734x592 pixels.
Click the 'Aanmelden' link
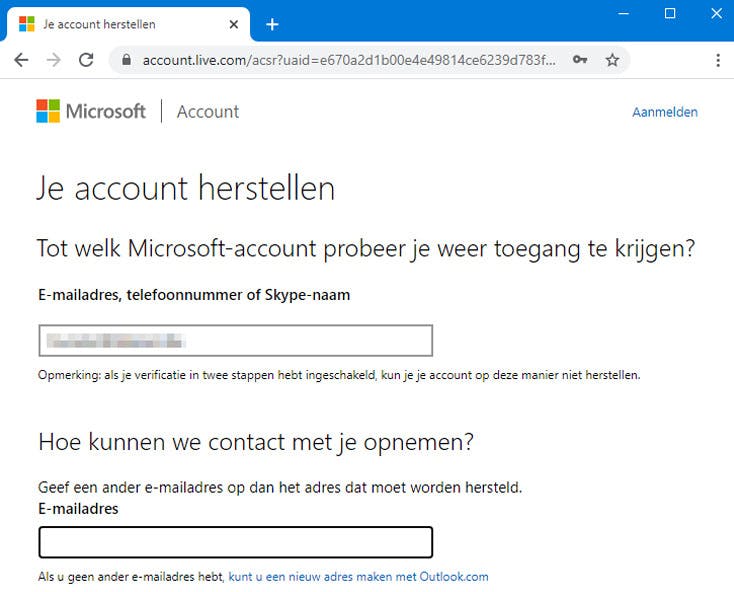tap(664, 112)
